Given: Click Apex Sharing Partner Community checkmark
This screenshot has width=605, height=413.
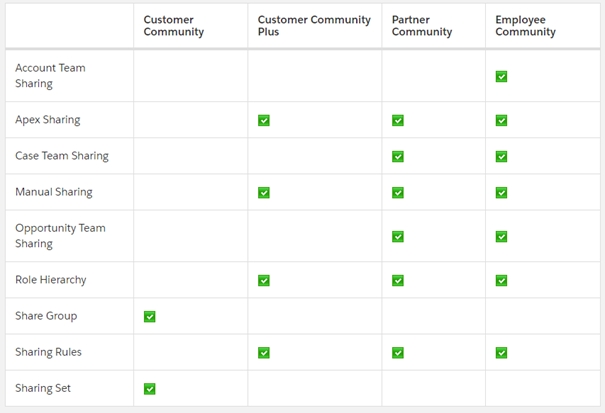Looking at the screenshot, I should (398, 120).
